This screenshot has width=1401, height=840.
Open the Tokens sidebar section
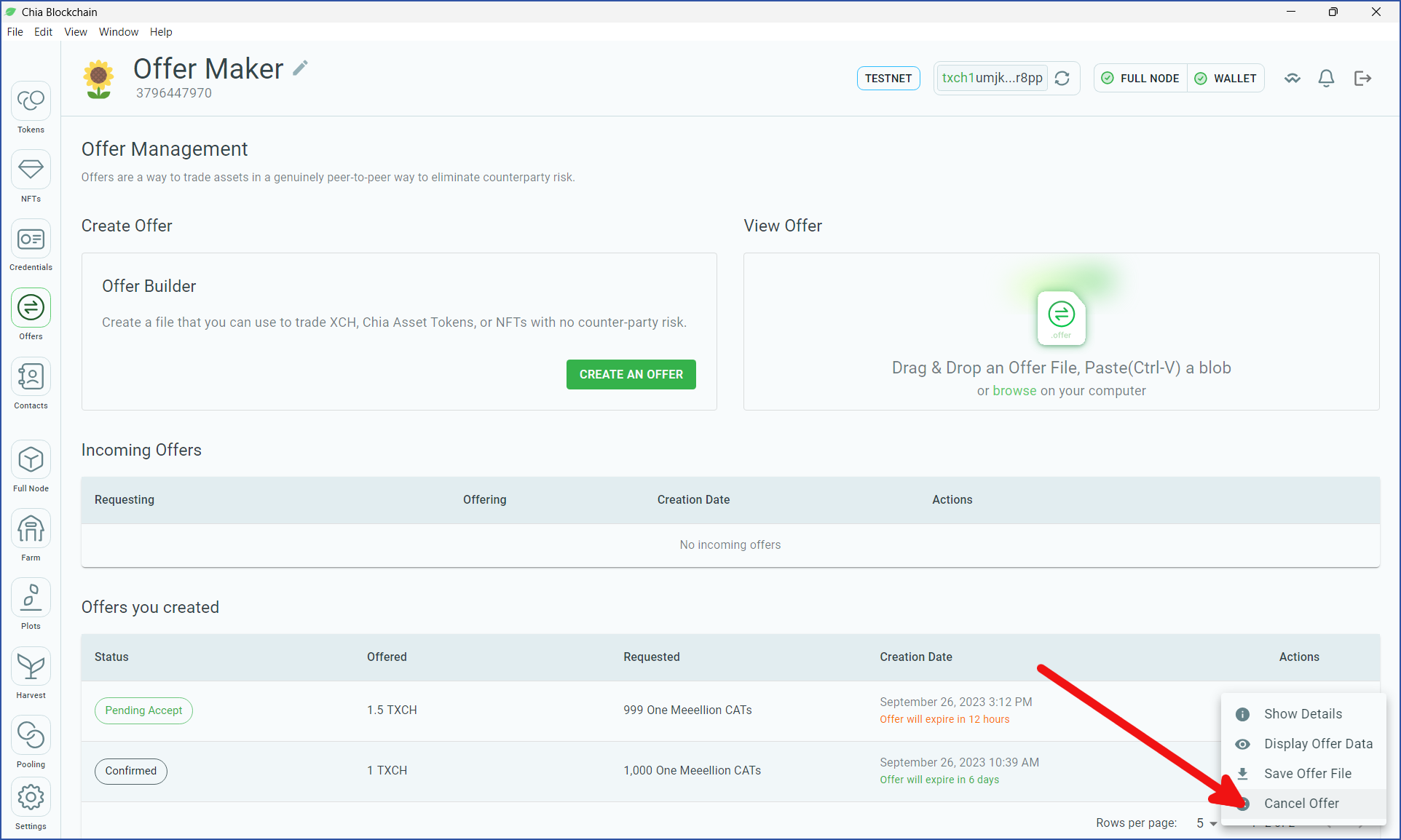pyautogui.click(x=31, y=107)
